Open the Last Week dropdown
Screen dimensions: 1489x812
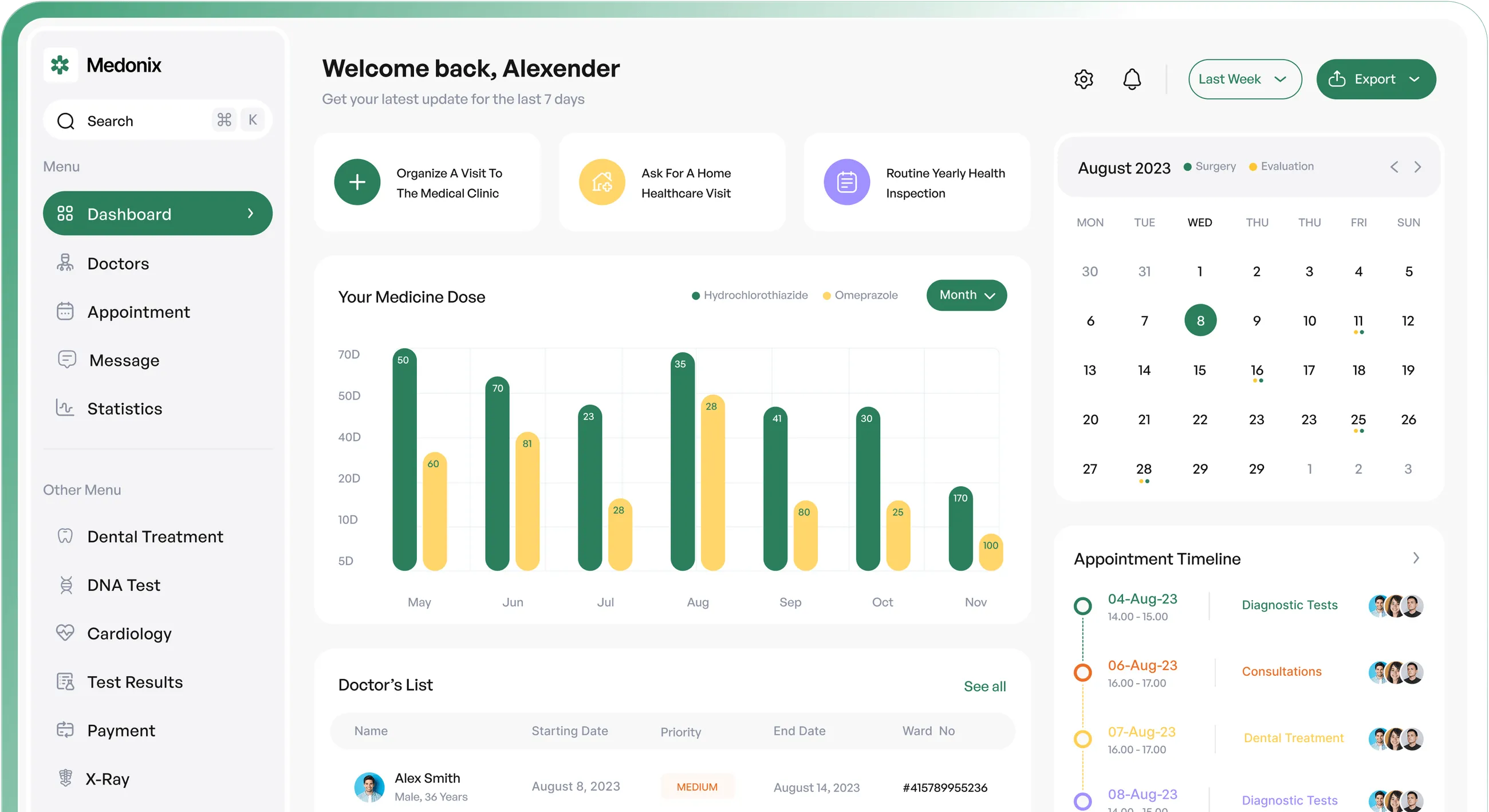pos(1244,78)
